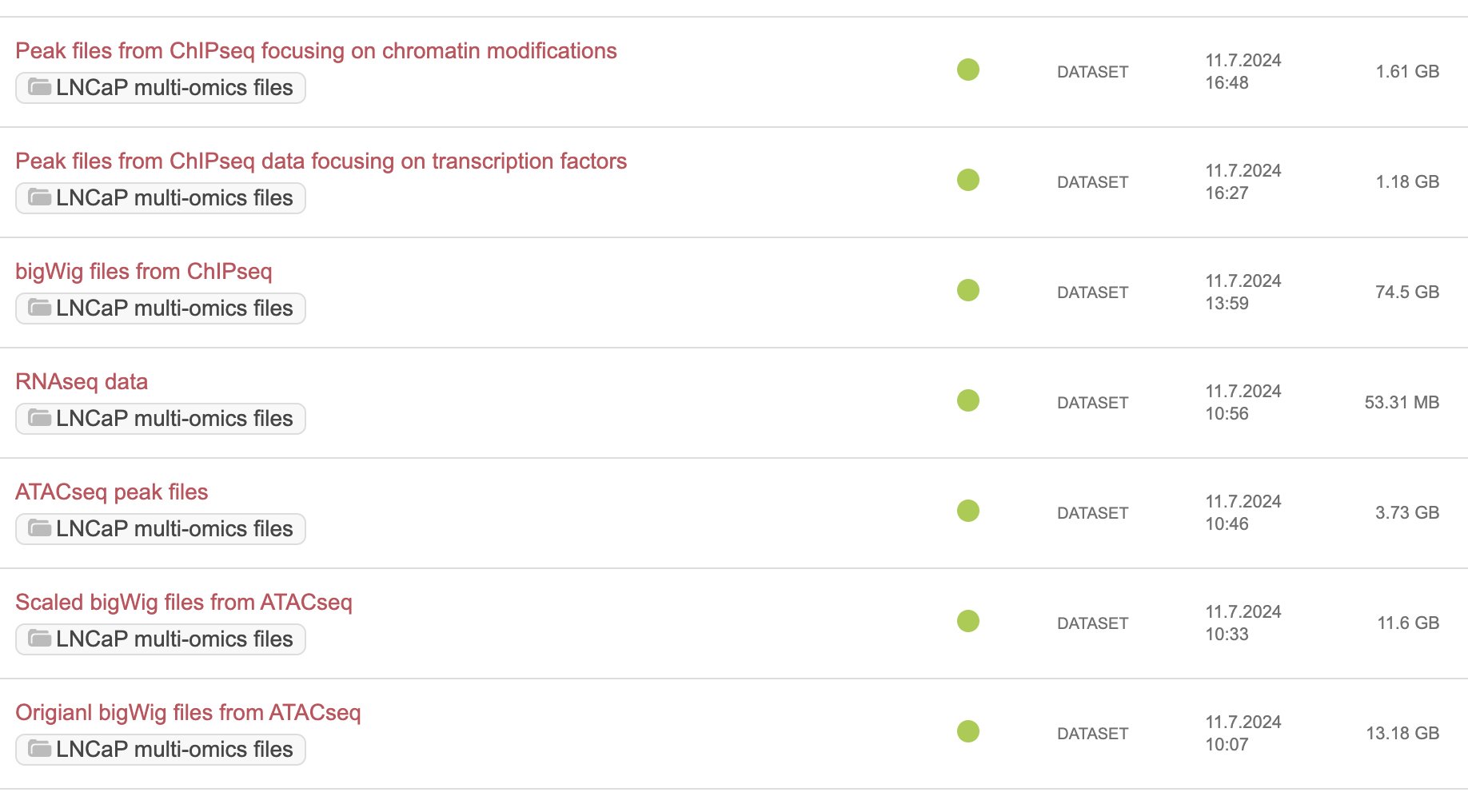Click the green status dot for RNAseq data

click(968, 400)
